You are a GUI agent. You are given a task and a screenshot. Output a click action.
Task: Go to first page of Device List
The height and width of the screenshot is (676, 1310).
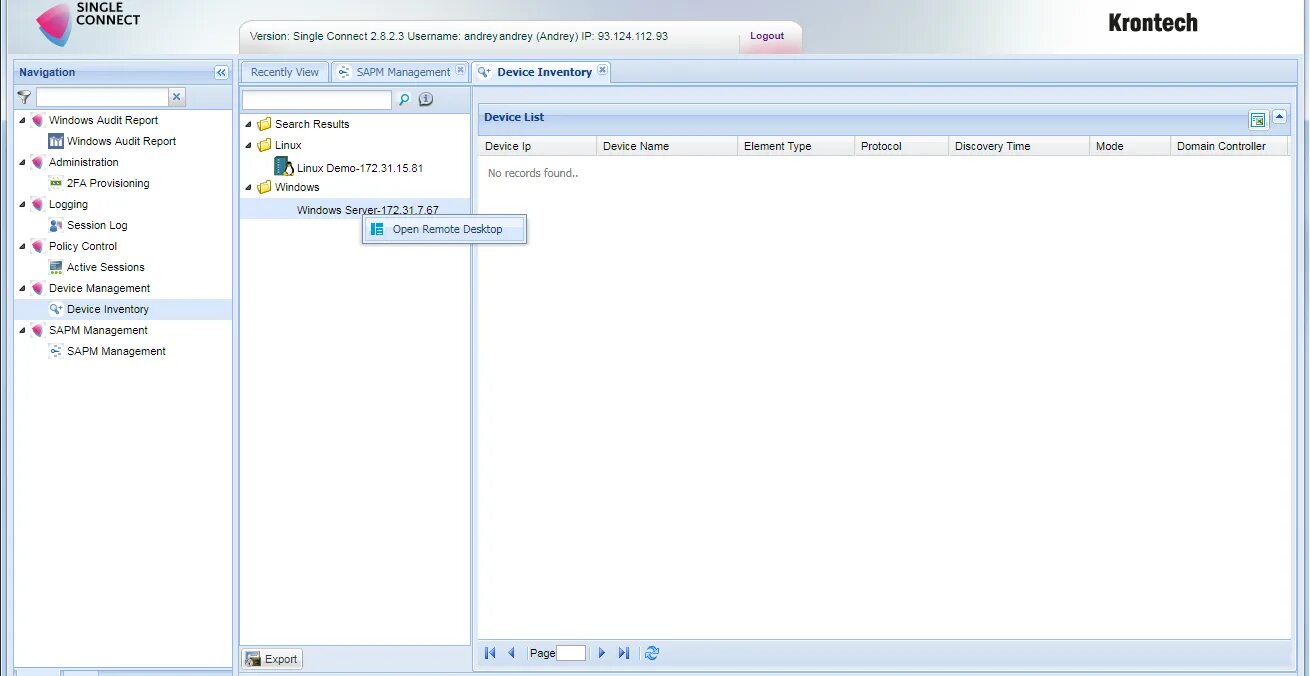tap(490, 653)
